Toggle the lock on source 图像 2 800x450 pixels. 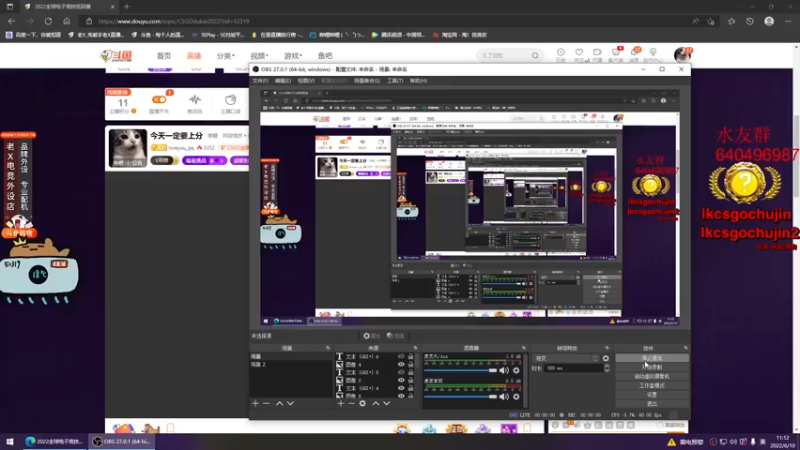tap(411, 380)
